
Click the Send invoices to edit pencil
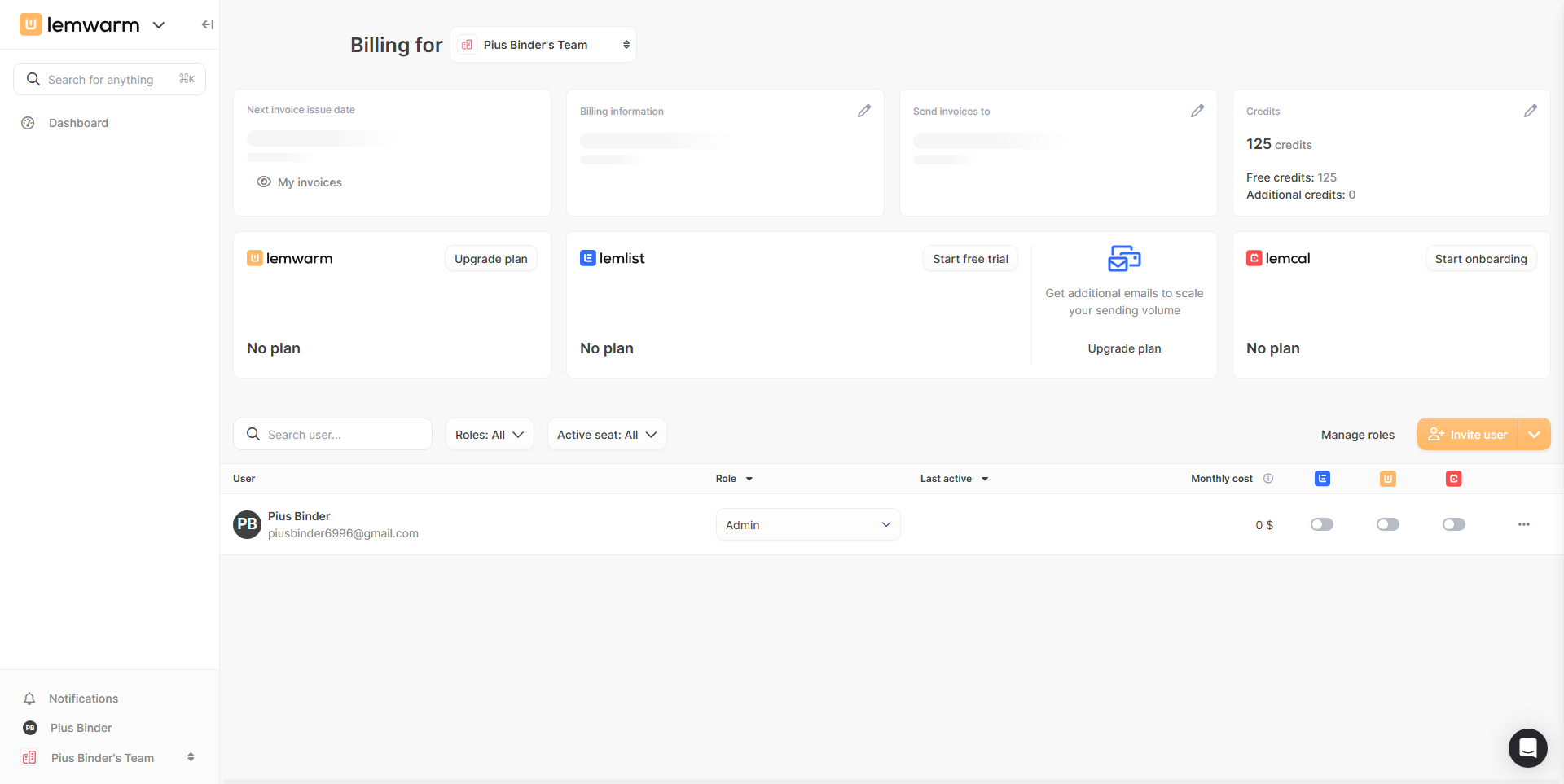tap(1197, 111)
